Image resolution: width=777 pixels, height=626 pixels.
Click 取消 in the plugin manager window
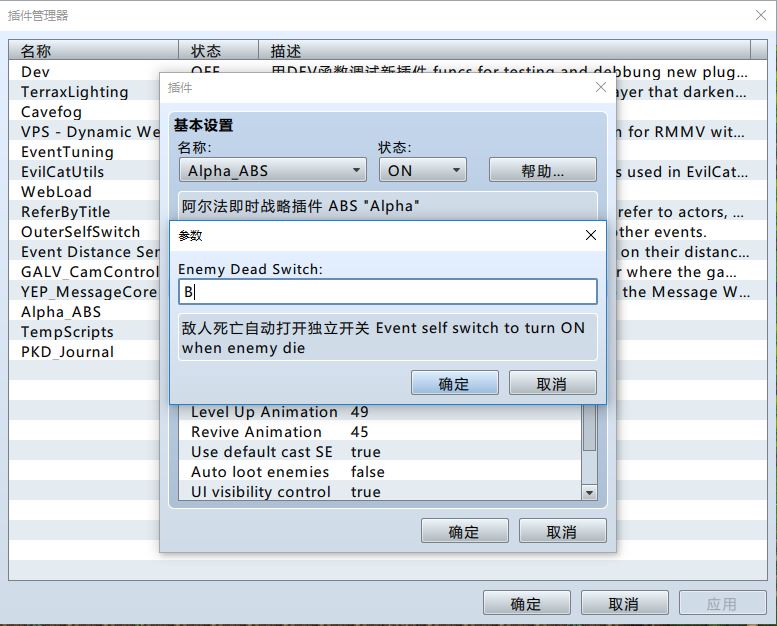pos(624,603)
